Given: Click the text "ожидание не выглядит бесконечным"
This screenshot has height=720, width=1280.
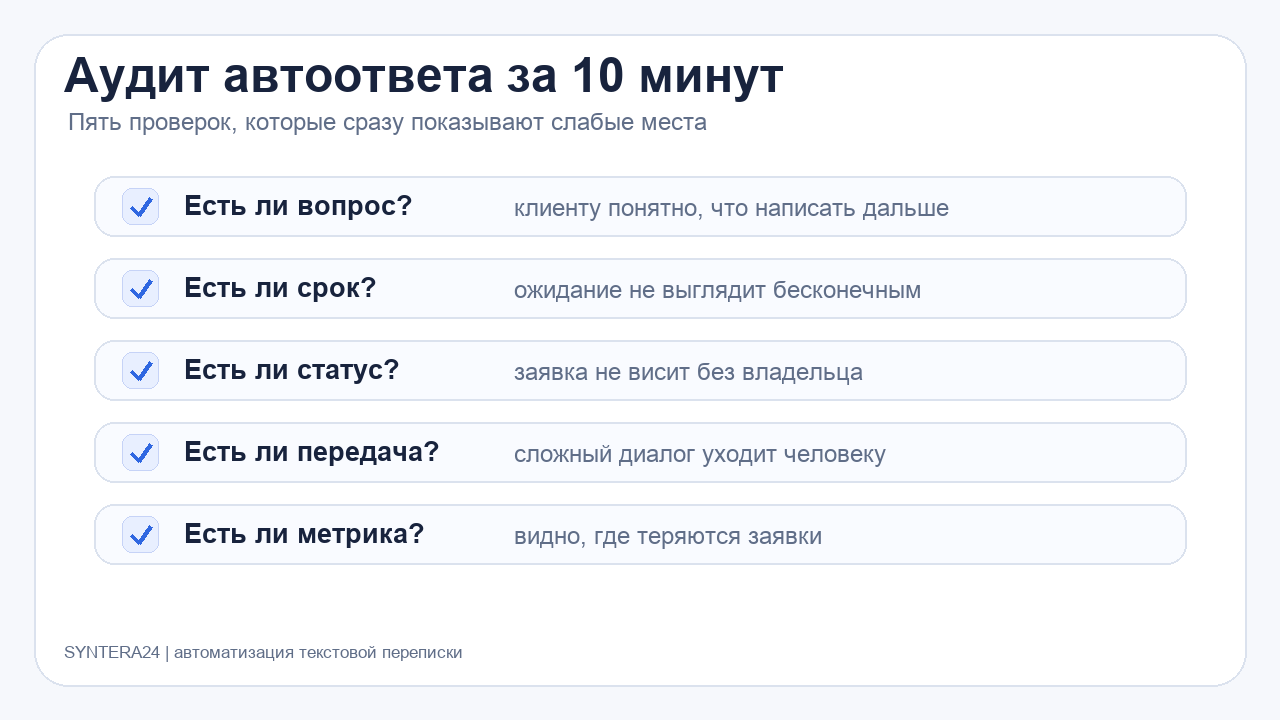Looking at the screenshot, I should pyautogui.click(x=717, y=291).
